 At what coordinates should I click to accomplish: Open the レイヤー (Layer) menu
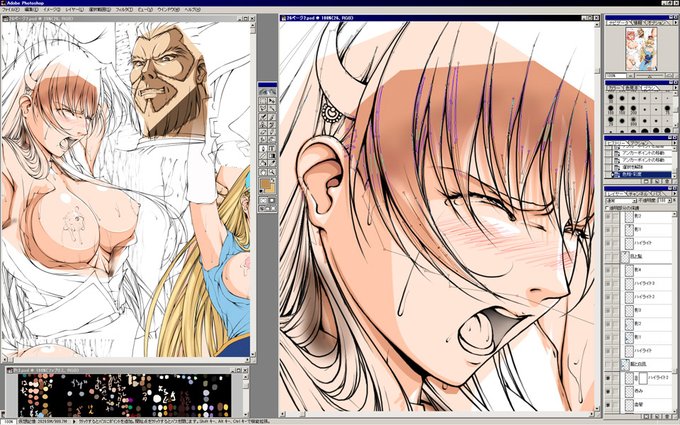[75, 9]
